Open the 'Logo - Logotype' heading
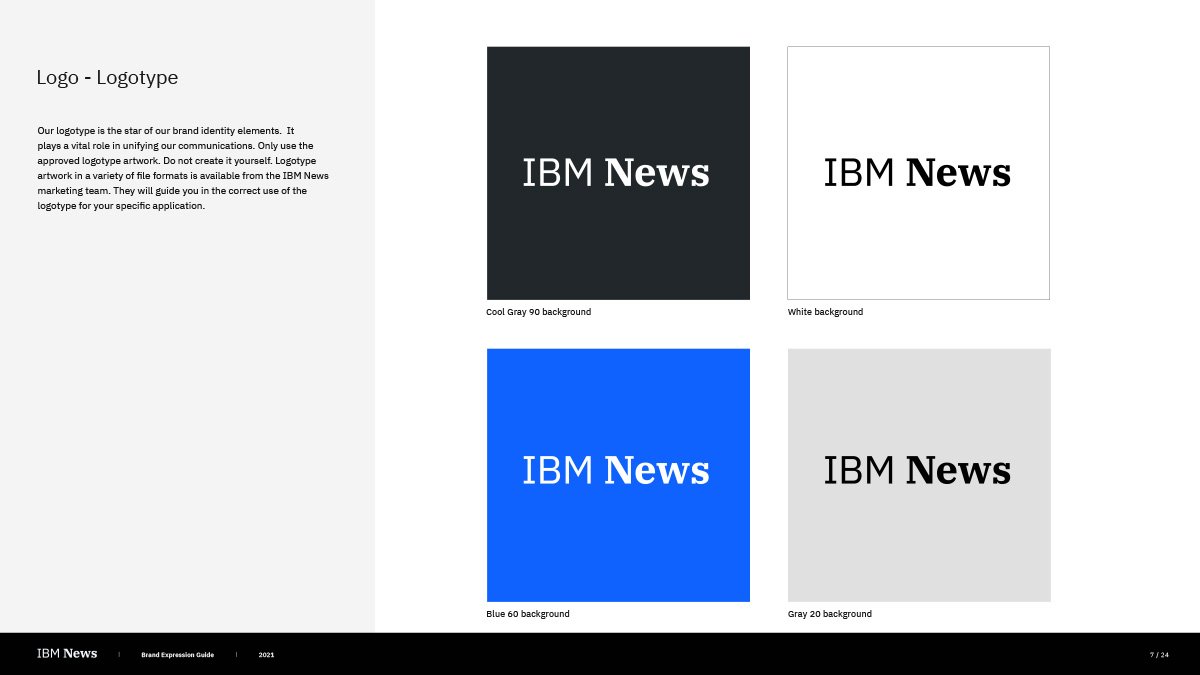 pyautogui.click(x=107, y=77)
